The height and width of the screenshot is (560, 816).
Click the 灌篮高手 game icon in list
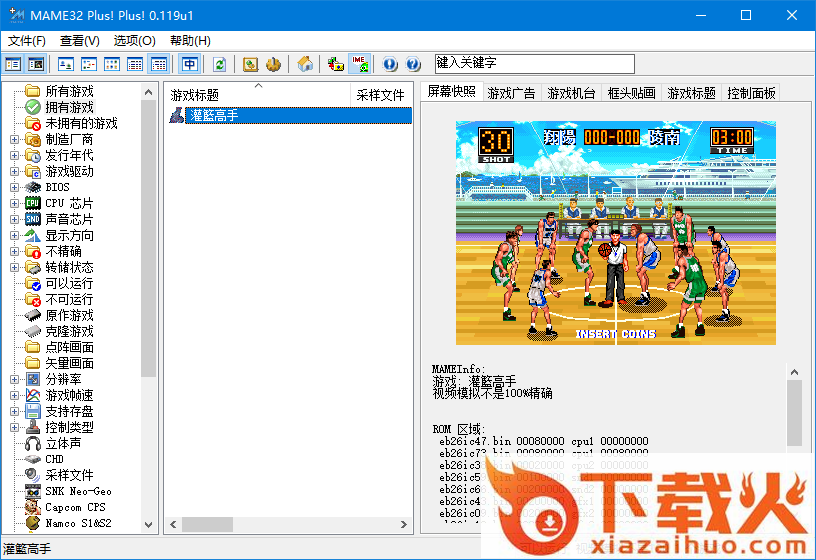(176, 116)
